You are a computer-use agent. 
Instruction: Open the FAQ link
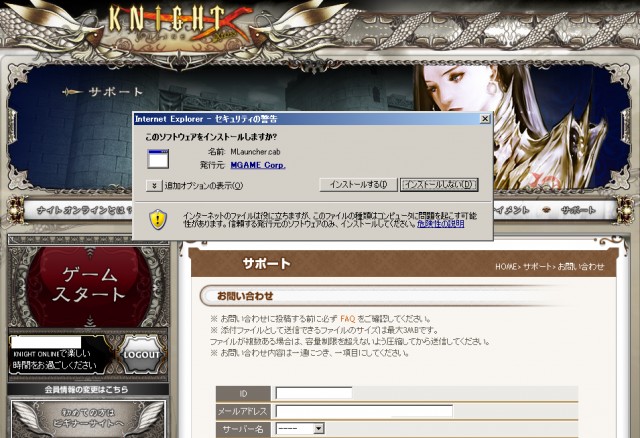pos(347,318)
